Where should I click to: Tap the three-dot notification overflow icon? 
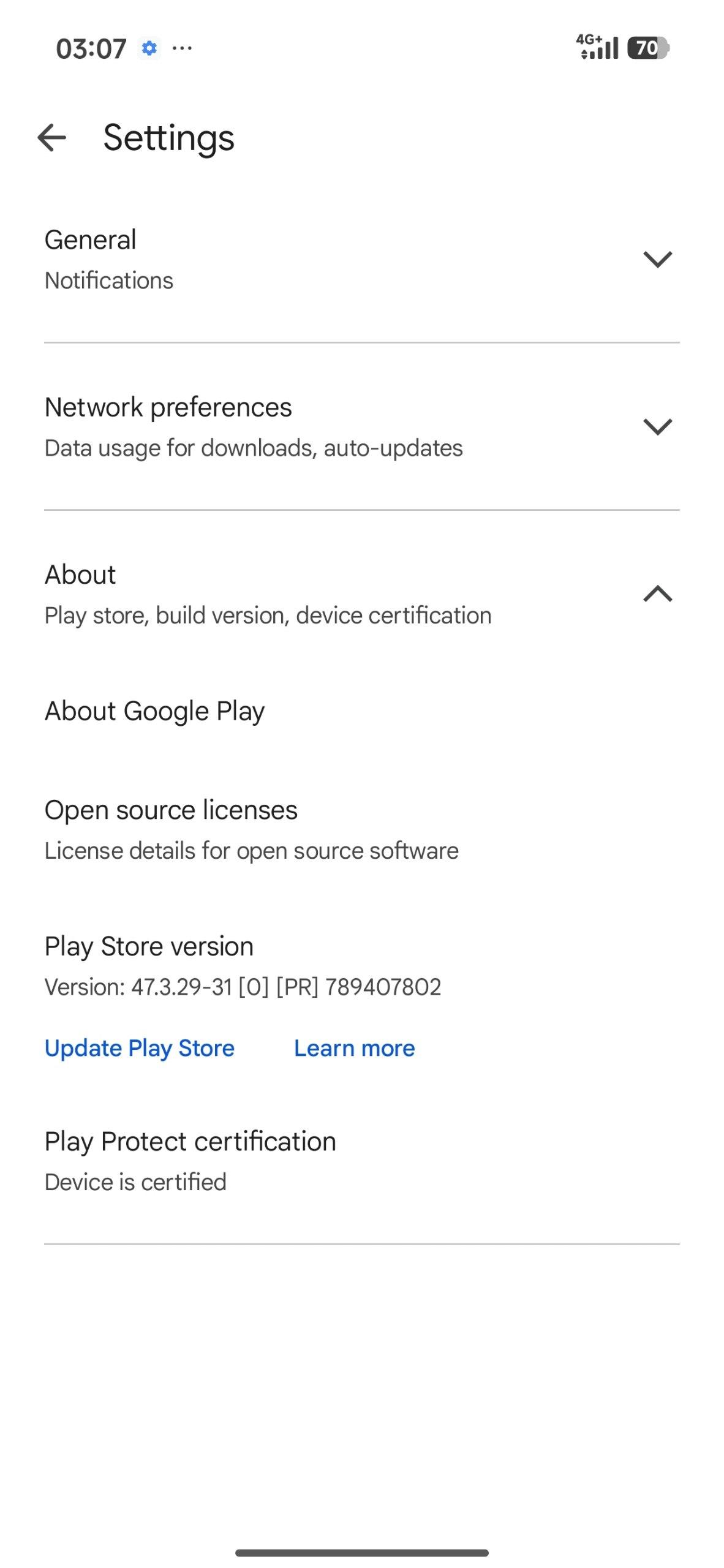coord(182,48)
